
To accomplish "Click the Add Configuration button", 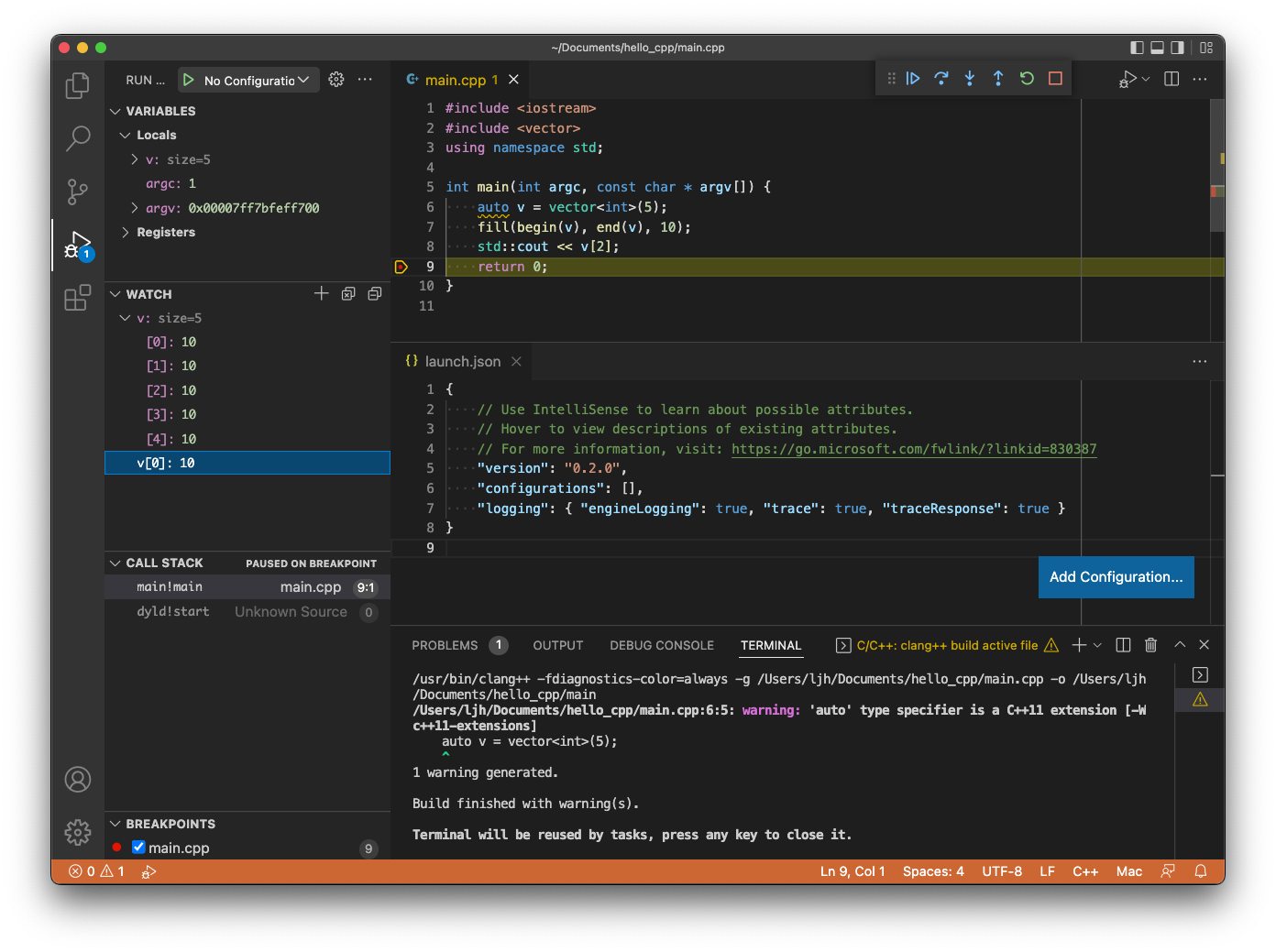I will pyautogui.click(x=1116, y=577).
